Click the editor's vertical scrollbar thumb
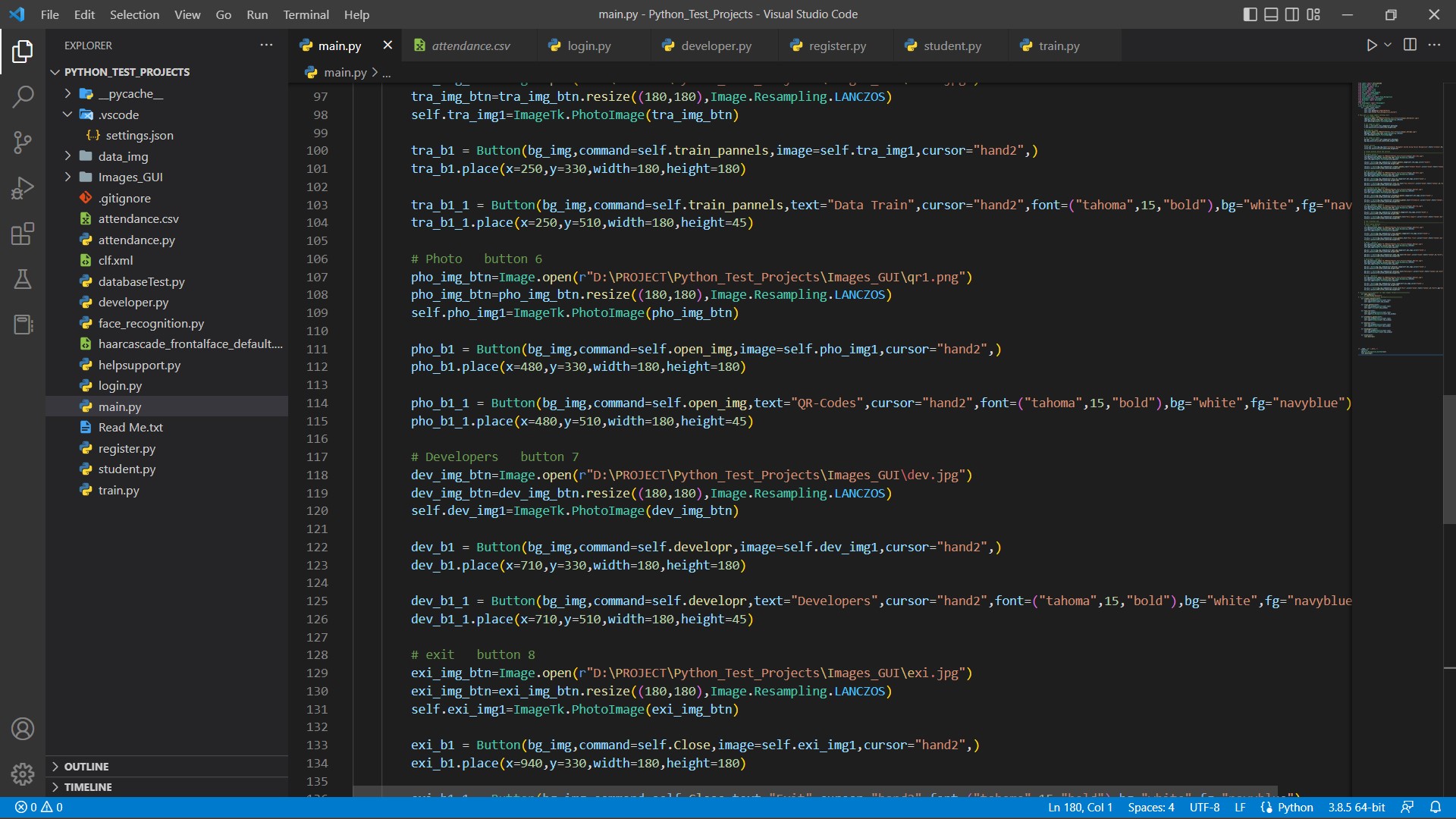 1448,459
